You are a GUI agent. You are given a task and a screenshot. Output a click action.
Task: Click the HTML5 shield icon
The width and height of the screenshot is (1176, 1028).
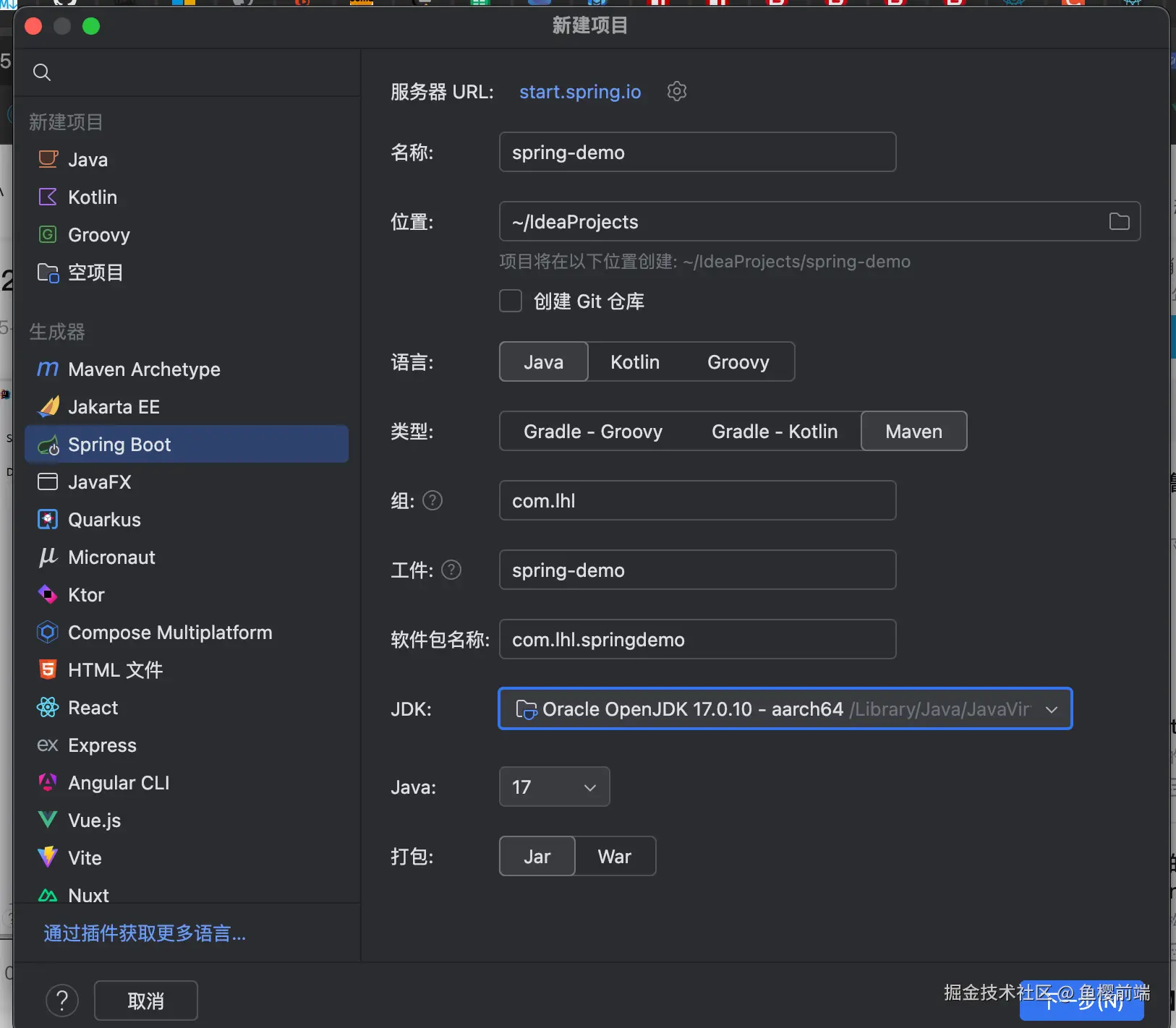point(48,669)
